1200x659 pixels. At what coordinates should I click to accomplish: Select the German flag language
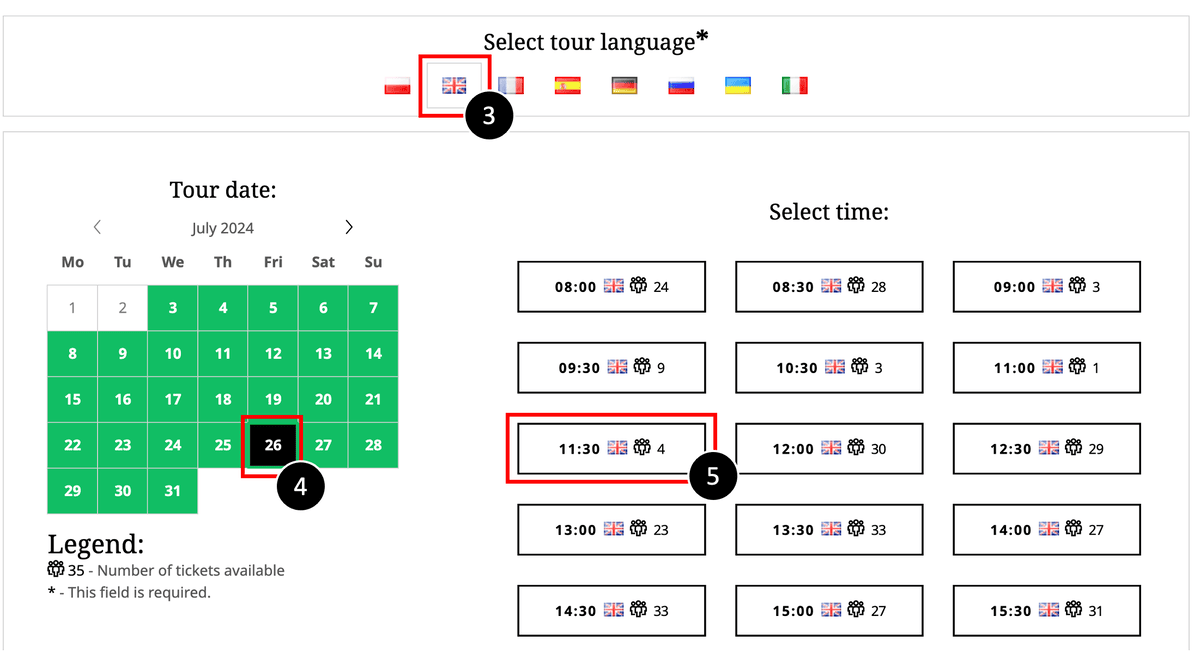click(625, 86)
